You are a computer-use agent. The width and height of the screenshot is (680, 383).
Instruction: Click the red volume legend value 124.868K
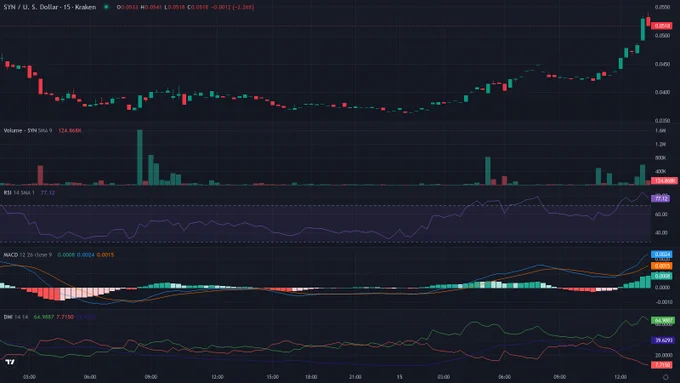point(70,131)
